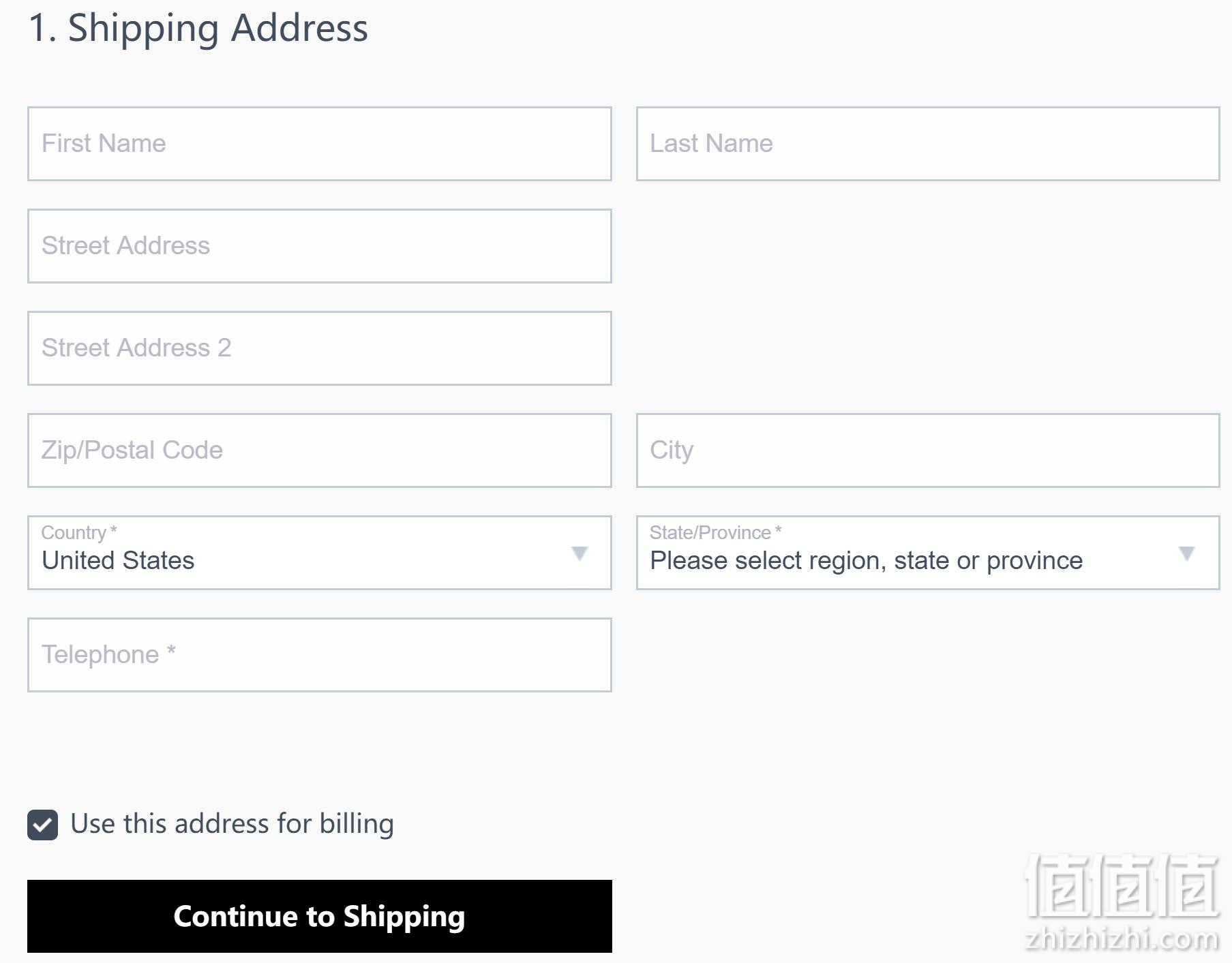Click the State/Province dropdown triangle icon
Image resolution: width=1232 pixels, height=963 pixels.
point(1187,553)
